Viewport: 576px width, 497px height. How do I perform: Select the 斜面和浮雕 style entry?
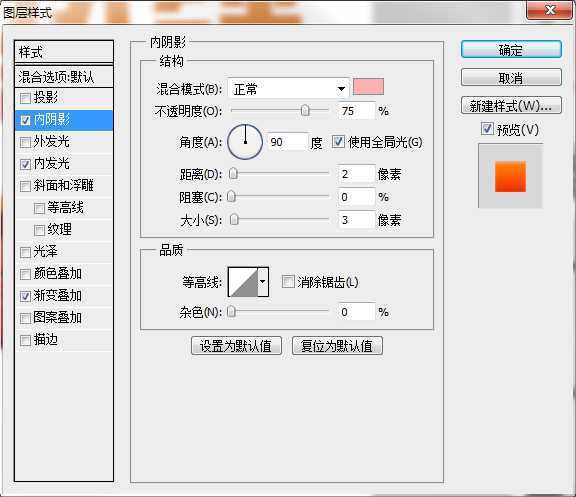point(64,186)
